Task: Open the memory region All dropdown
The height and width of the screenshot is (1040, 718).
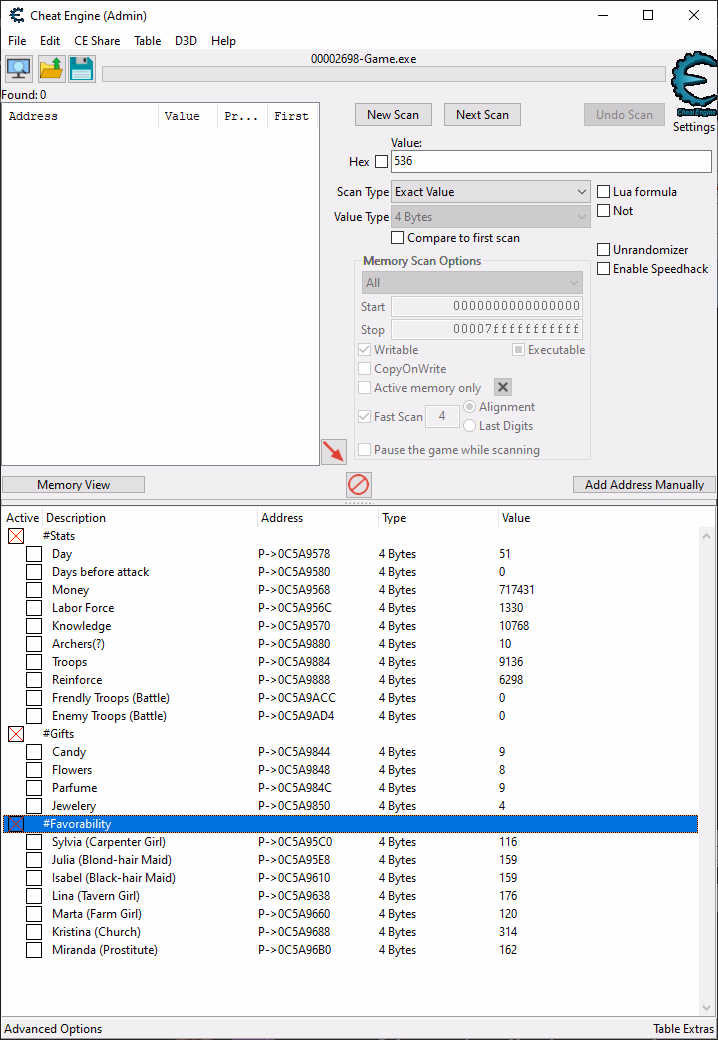Action: (x=472, y=283)
